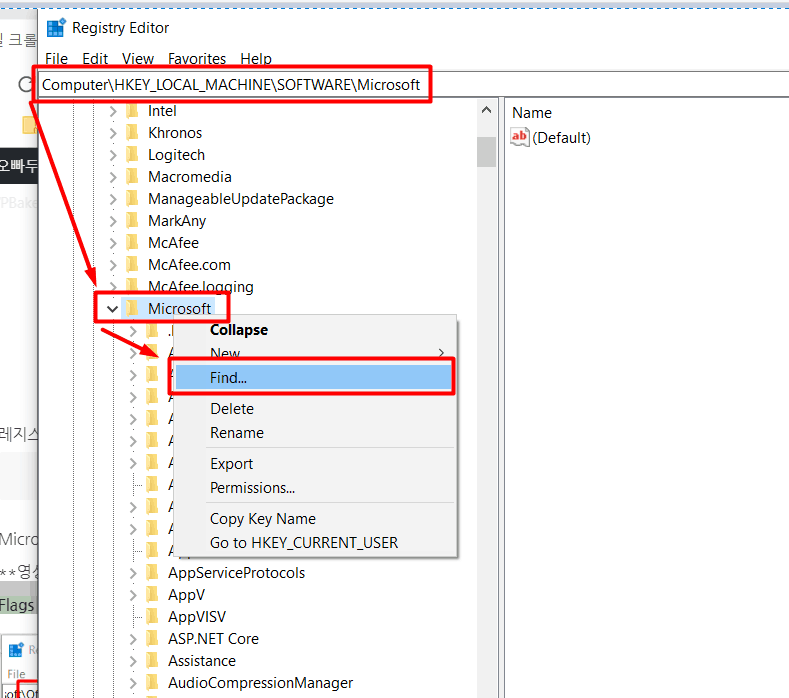Collapse the Microsoft key chevron

(113, 309)
